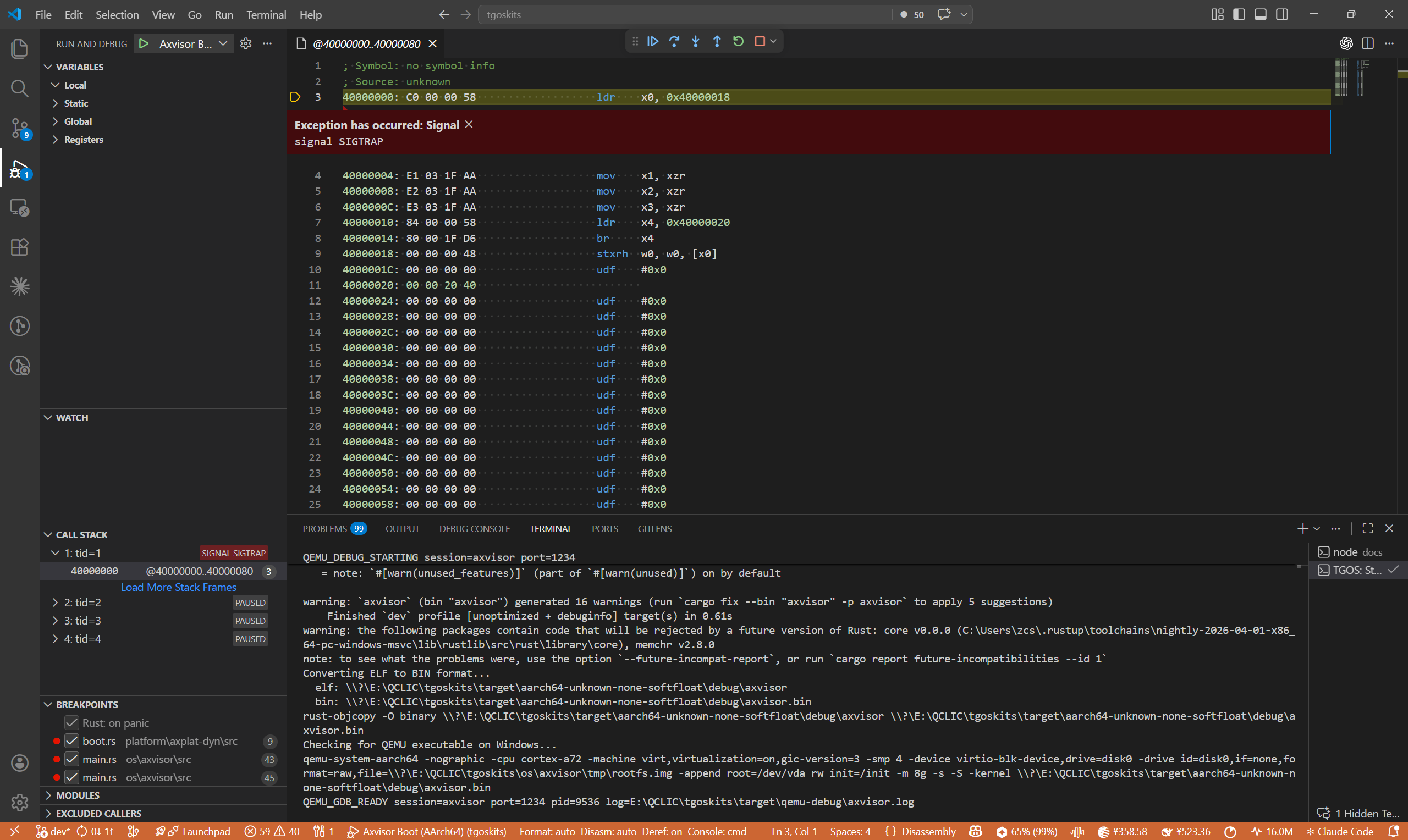
Task: Start debugging with green play button
Action: tap(144, 43)
